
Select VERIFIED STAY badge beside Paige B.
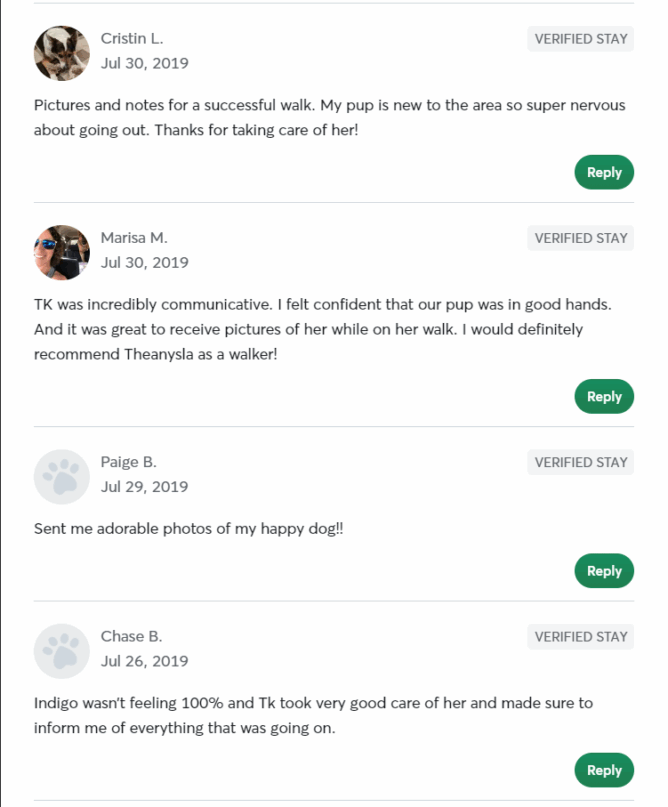tap(580, 462)
